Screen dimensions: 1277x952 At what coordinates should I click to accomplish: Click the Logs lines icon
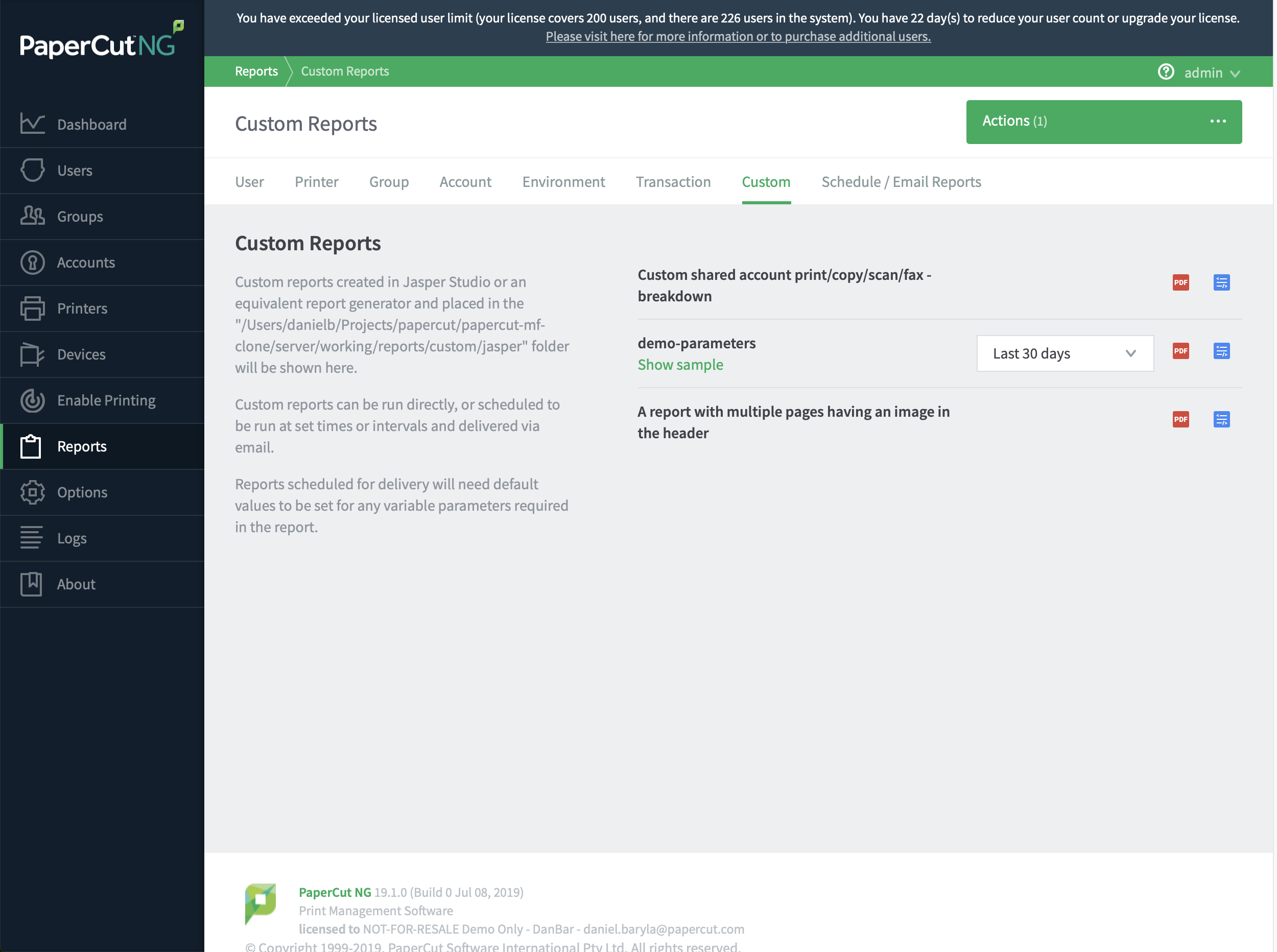[x=31, y=538]
